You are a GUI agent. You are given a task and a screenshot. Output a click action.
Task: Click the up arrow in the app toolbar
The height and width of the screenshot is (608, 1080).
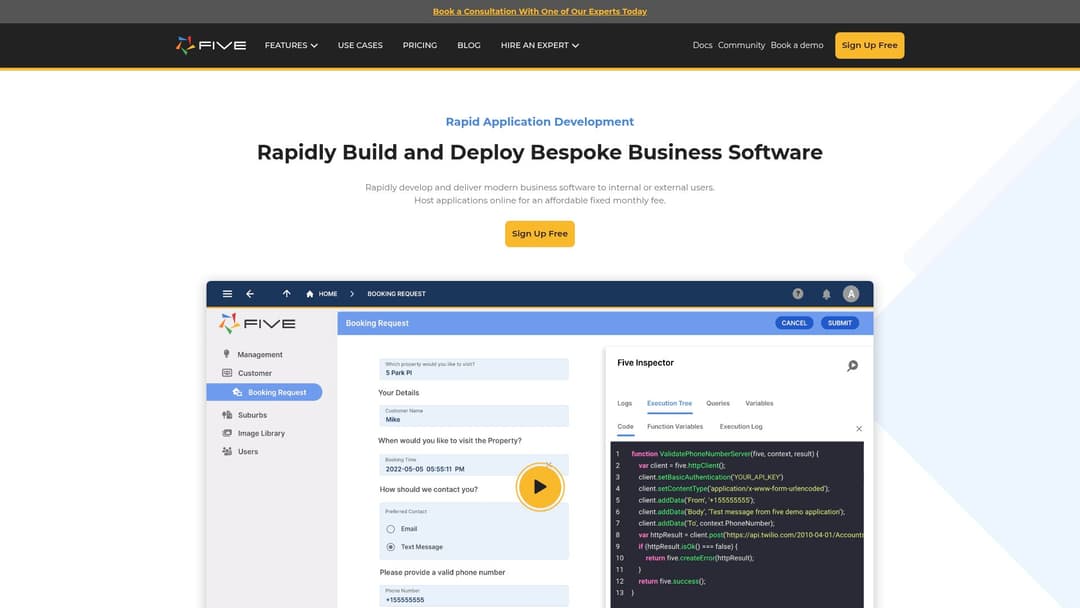coord(287,293)
